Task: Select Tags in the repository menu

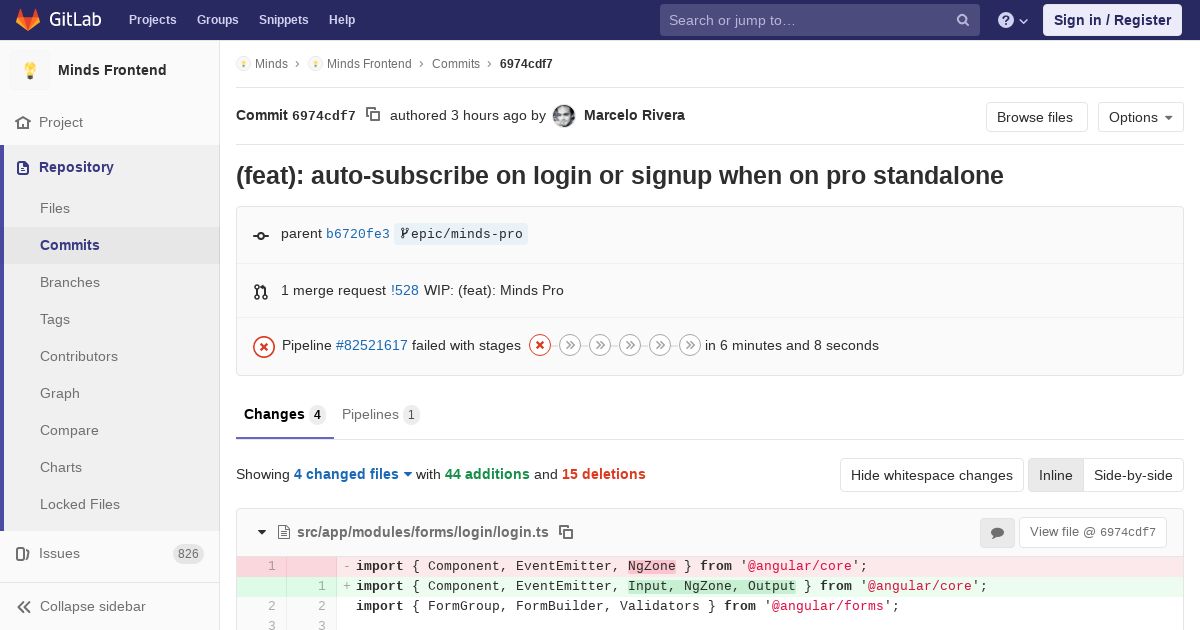Action: tap(112, 319)
